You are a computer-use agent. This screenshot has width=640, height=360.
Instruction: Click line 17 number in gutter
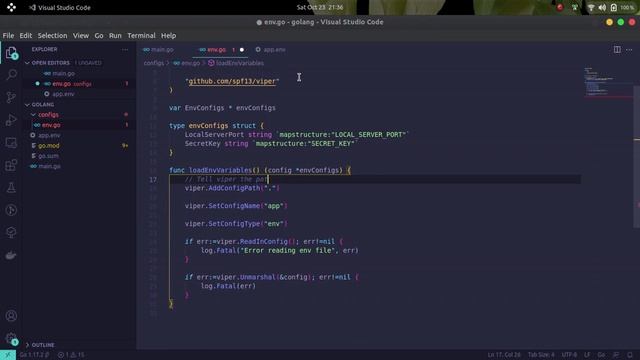(153, 180)
